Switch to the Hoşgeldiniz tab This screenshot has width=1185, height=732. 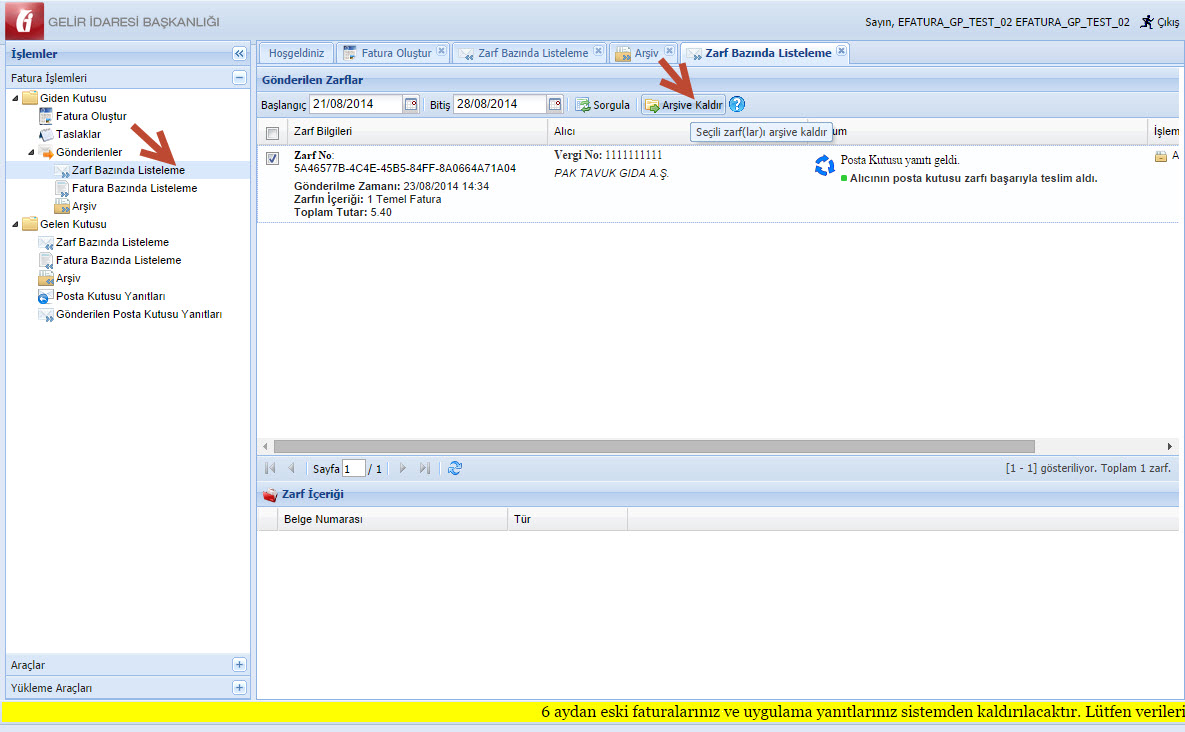coord(296,53)
